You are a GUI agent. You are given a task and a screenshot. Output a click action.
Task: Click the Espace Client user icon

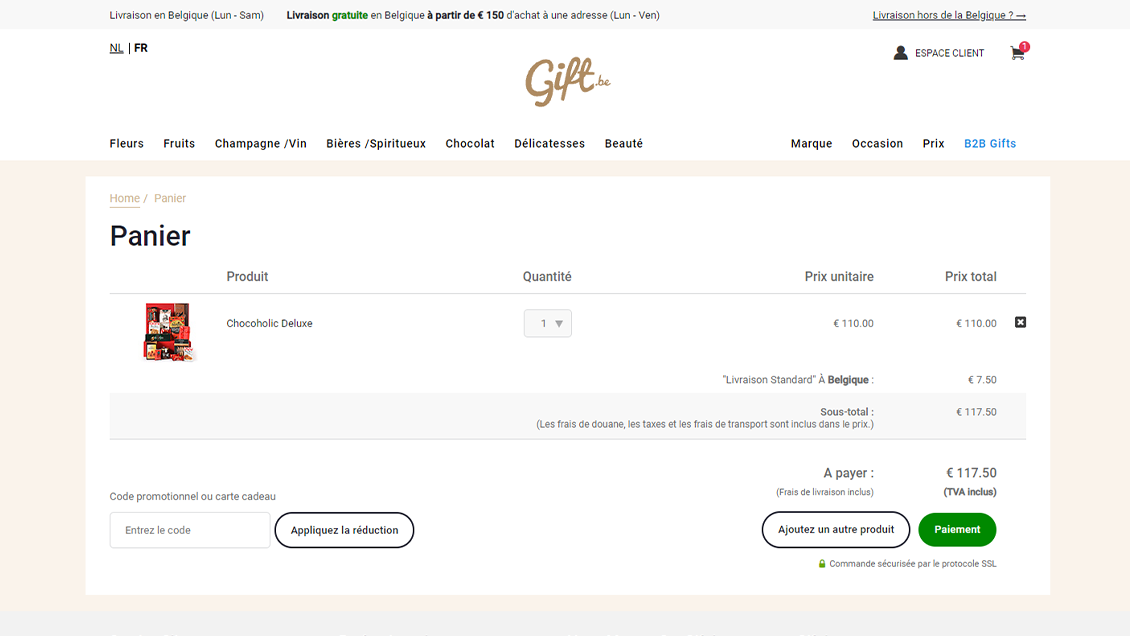[x=900, y=53]
